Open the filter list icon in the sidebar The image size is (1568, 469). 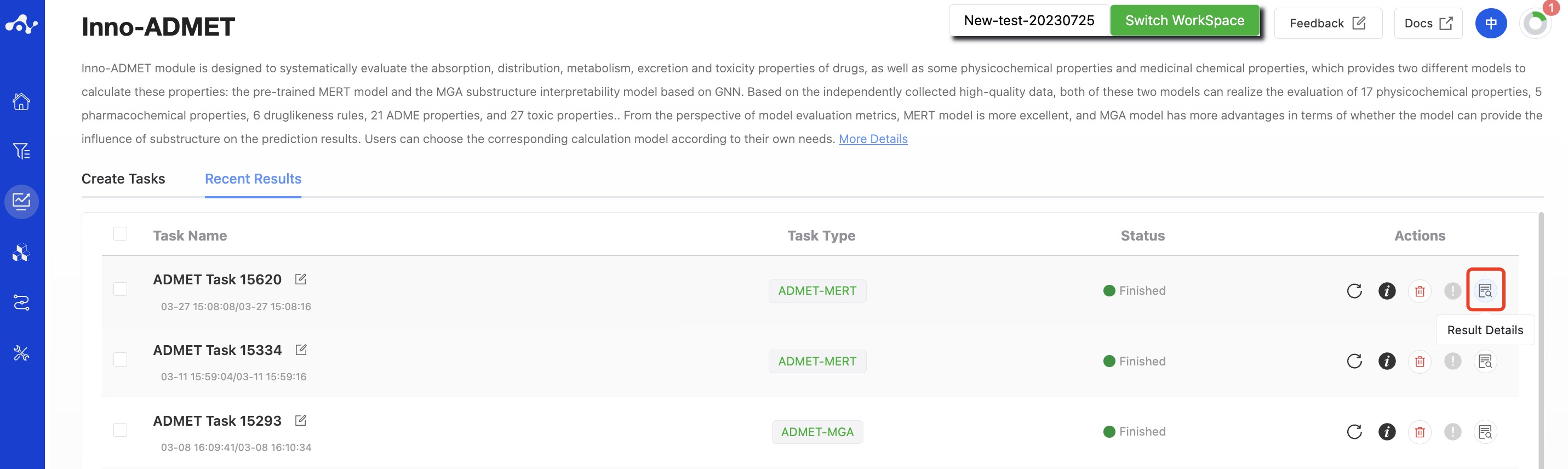(21, 151)
